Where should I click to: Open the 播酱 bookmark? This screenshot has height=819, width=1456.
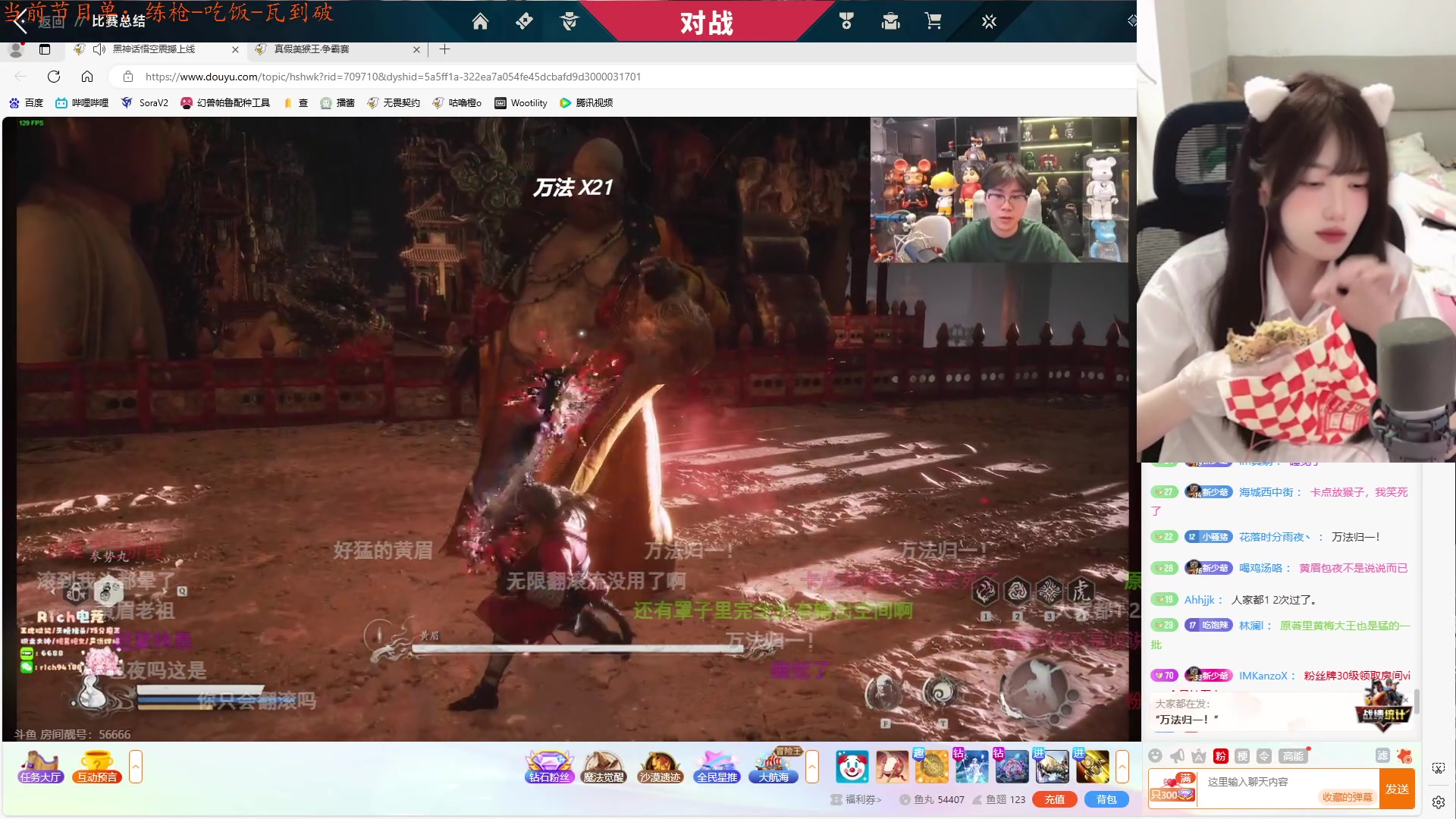(x=337, y=103)
